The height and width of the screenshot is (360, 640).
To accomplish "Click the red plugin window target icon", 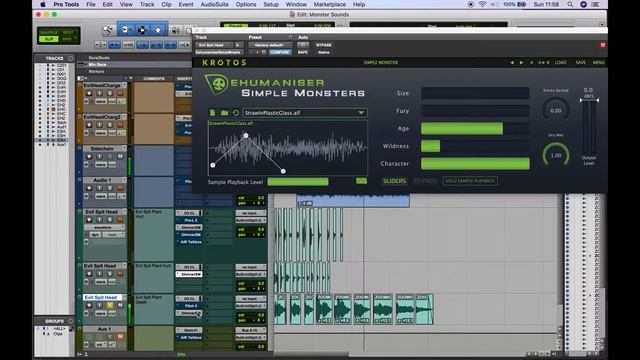I will pos(602,45).
